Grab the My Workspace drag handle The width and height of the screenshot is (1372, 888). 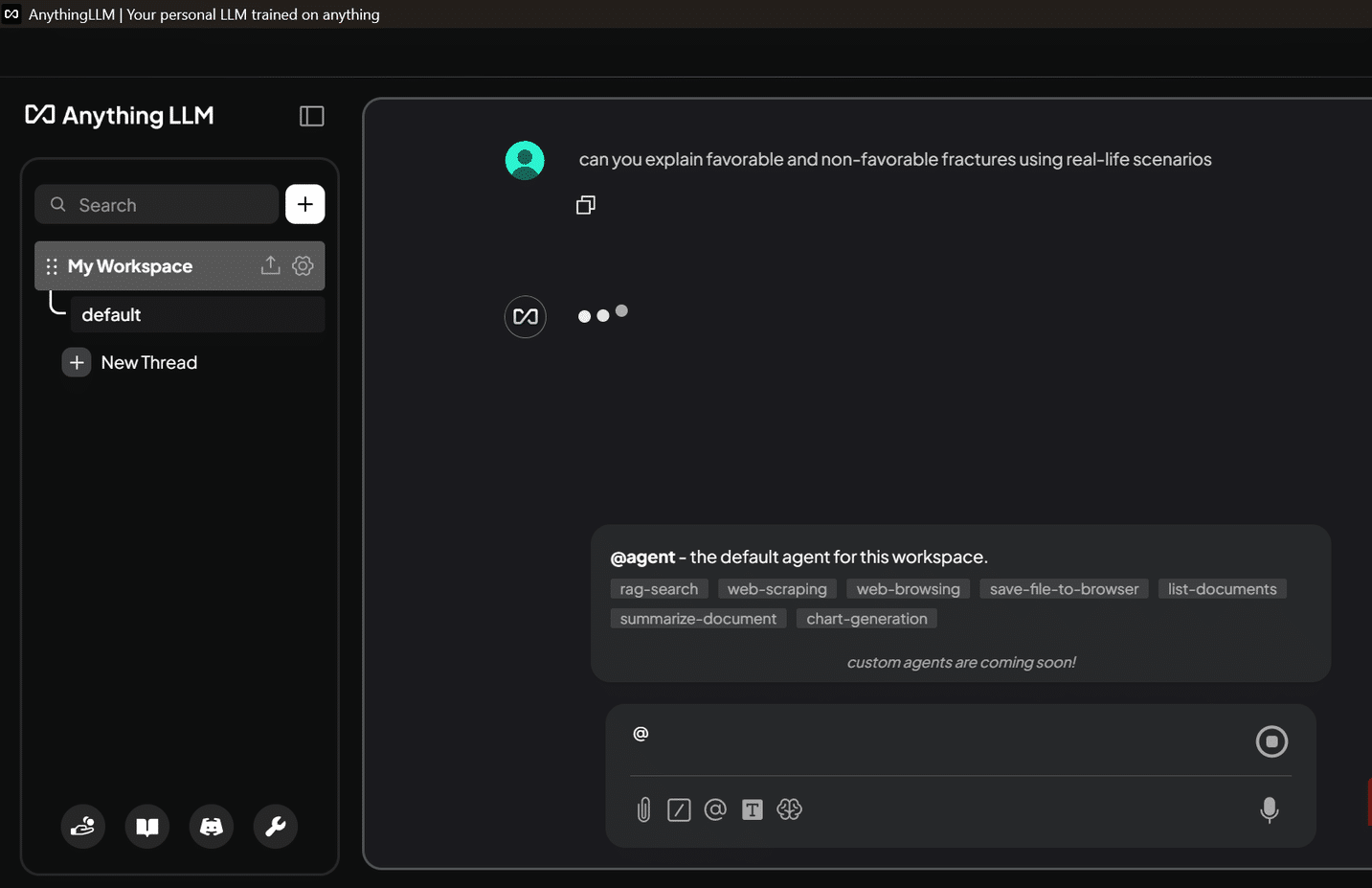click(x=52, y=266)
